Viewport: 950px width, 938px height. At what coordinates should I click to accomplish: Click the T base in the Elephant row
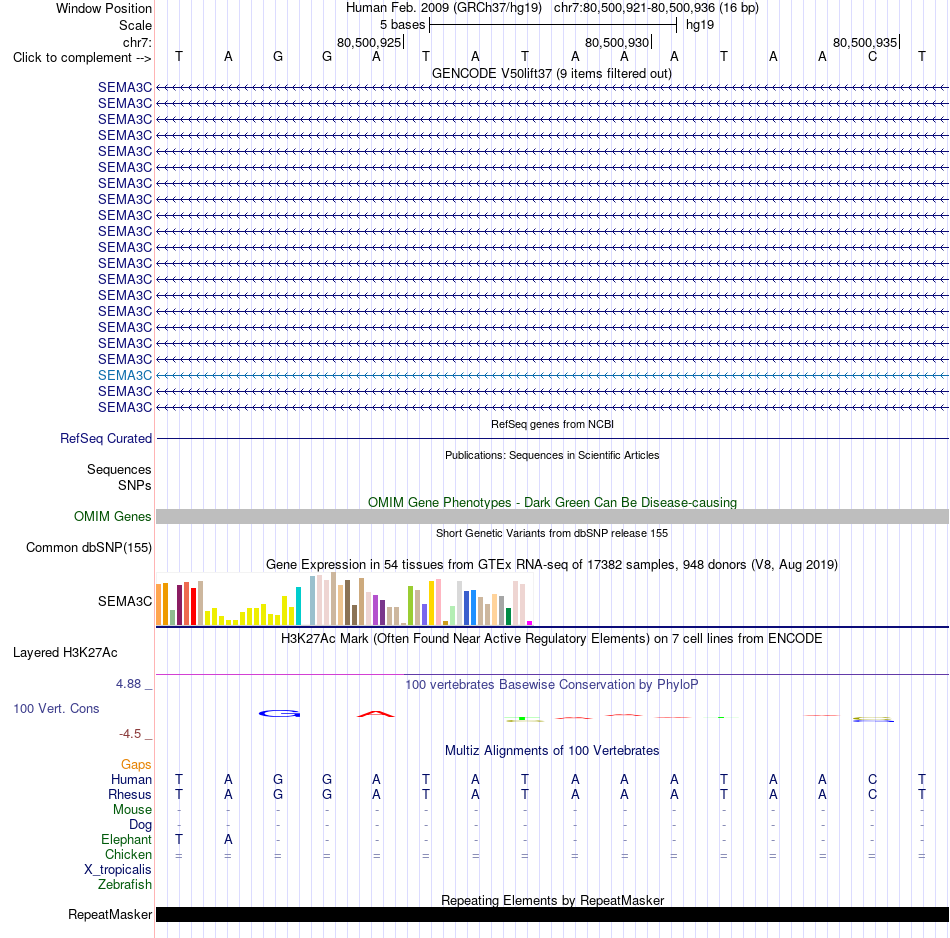point(179,839)
